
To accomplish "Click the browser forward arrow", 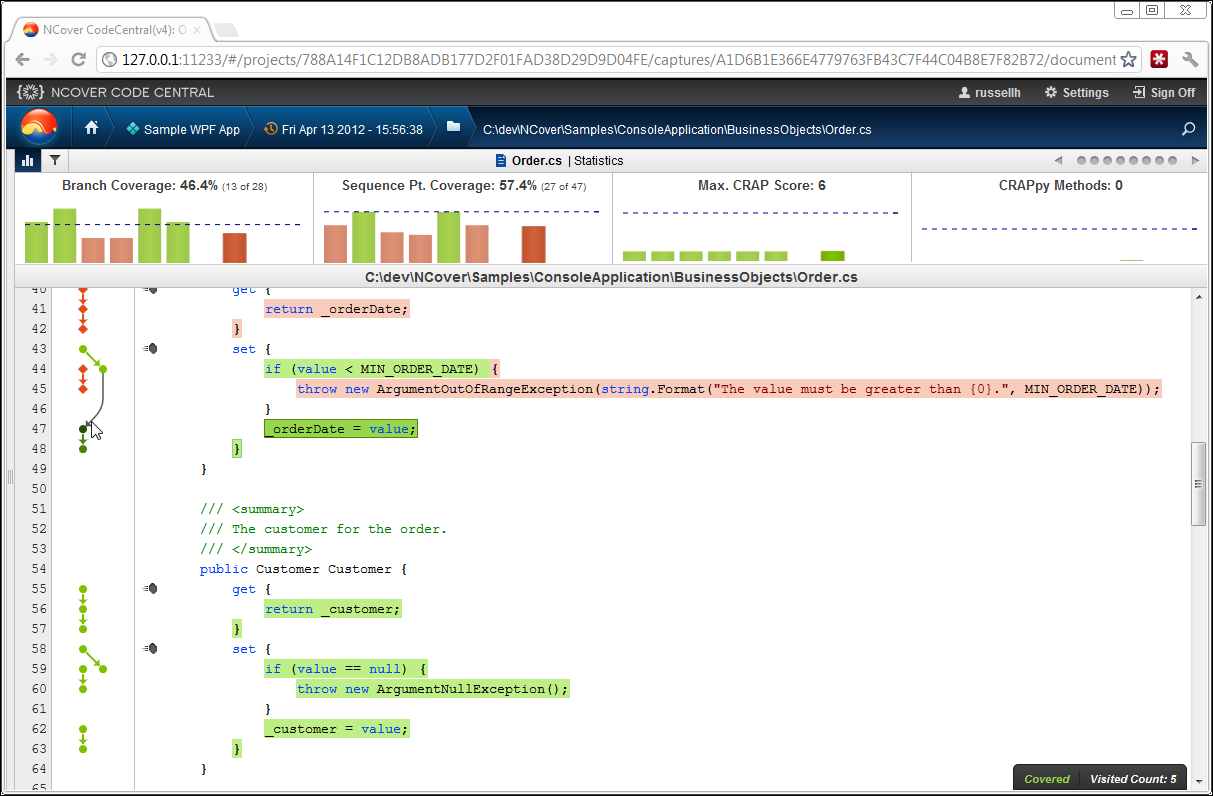I will 51,59.
